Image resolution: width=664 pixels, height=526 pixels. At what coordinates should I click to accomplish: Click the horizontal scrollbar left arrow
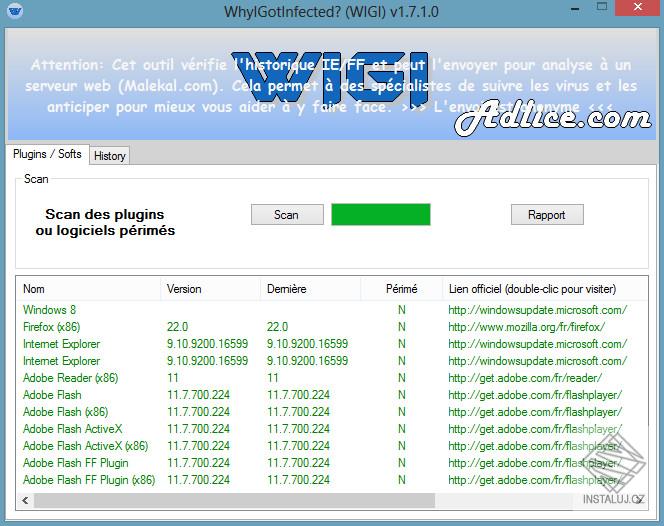click(x=25, y=500)
